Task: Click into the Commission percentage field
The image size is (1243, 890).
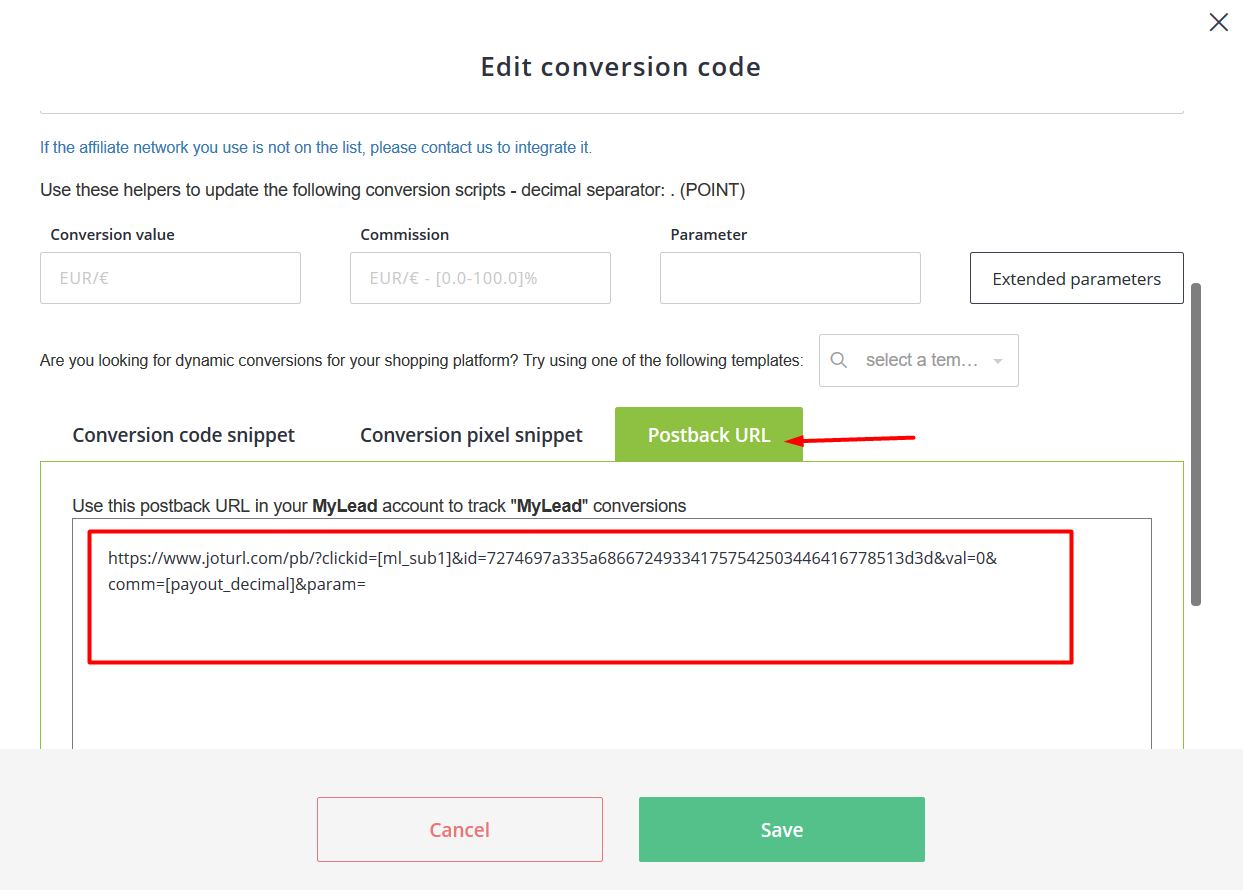Action: (x=480, y=278)
